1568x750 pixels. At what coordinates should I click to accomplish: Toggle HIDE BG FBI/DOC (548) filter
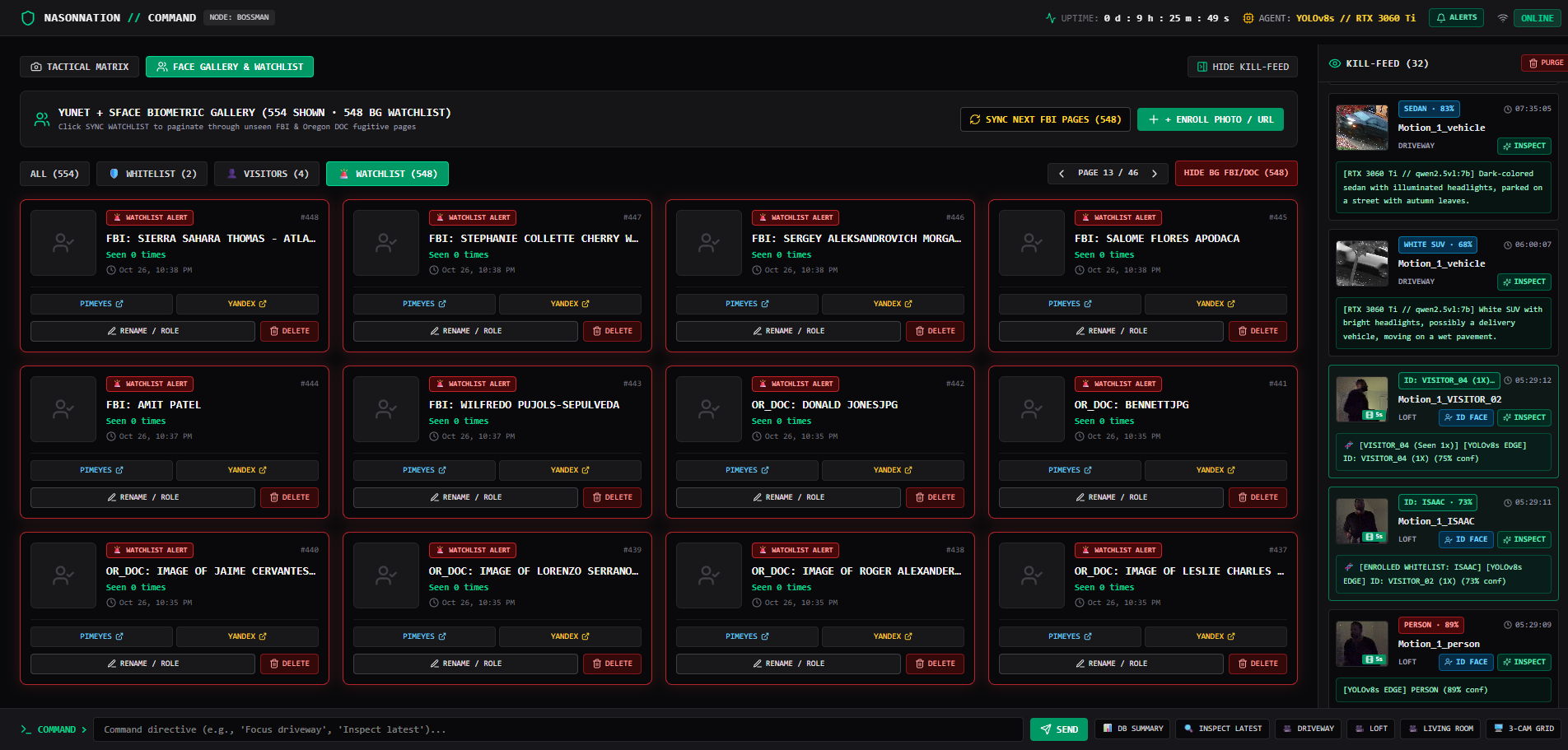pyautogui.click(x=1235, y=173)
